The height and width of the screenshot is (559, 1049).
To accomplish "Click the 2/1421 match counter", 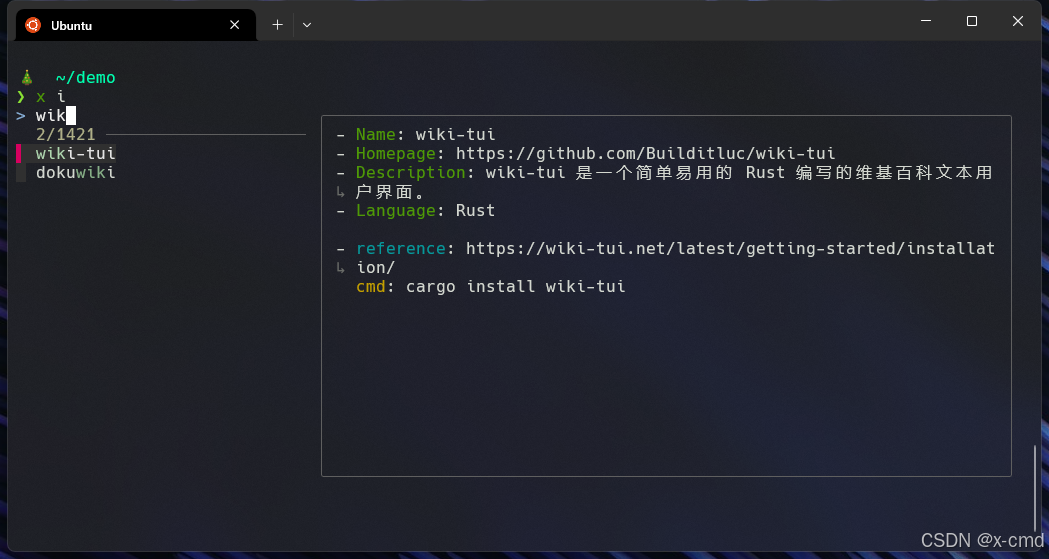I will click(x=66, y=134).
